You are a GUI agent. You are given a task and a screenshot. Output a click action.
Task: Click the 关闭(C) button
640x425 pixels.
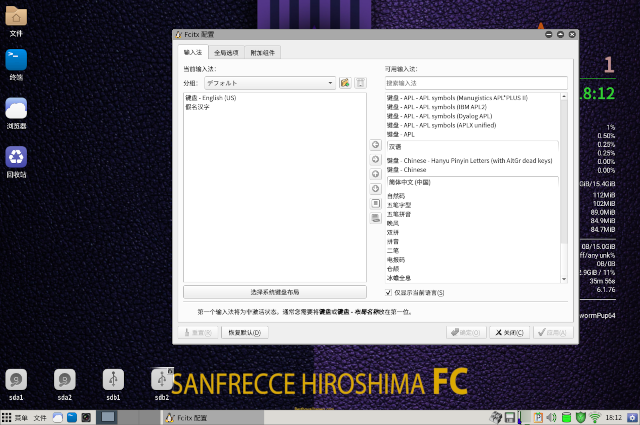[x=509, y=332]
